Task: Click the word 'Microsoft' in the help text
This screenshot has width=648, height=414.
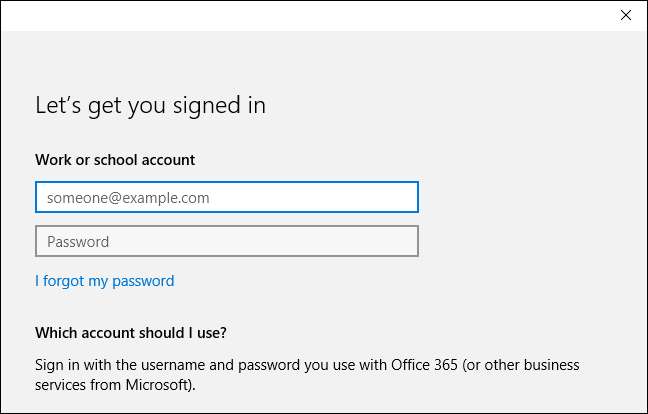Action: [158, 385]
